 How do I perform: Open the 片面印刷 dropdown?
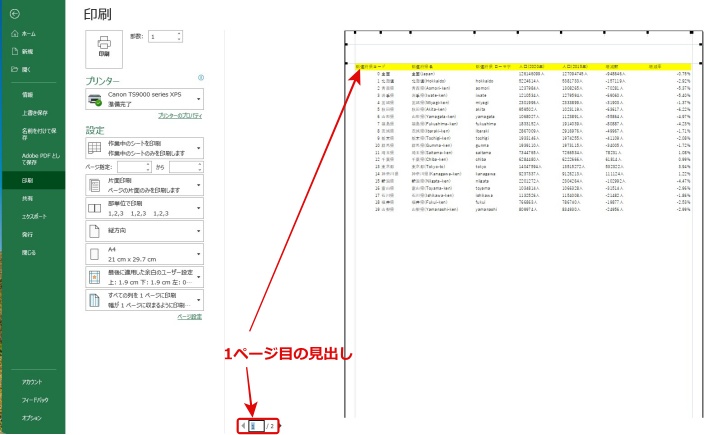[x=145, y=185]
